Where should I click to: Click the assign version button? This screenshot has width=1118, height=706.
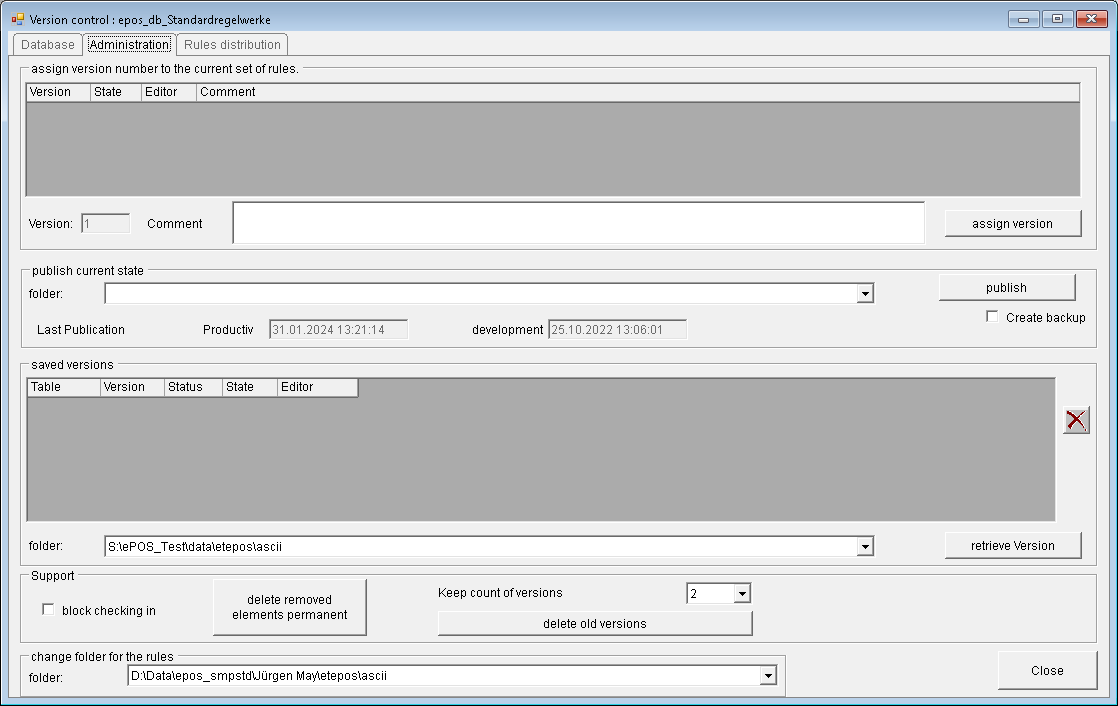click(1012, 223)
